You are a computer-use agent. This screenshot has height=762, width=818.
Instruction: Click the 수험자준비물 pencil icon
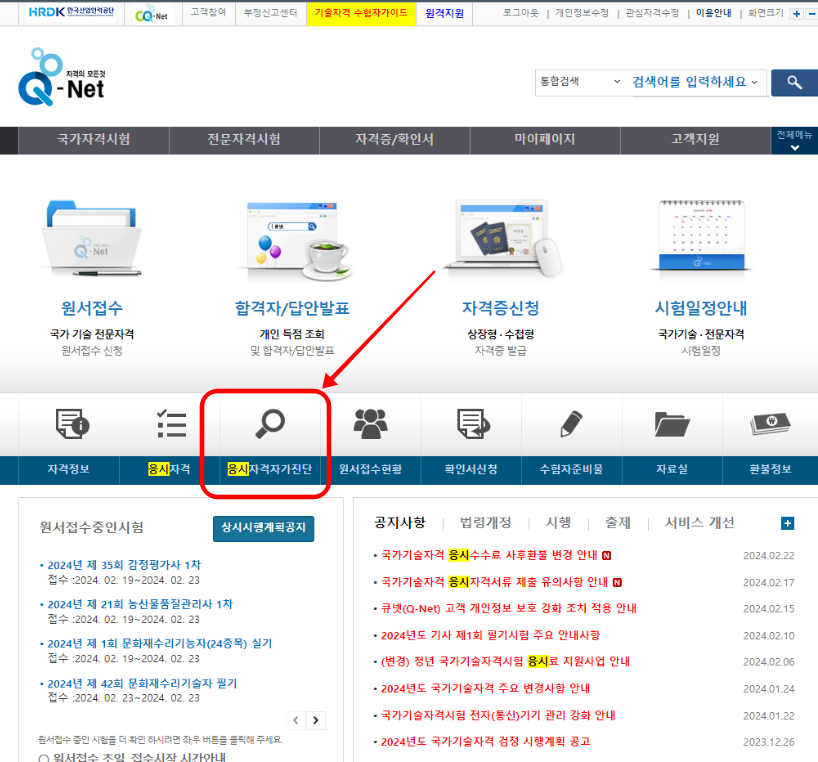coord(570,424)
